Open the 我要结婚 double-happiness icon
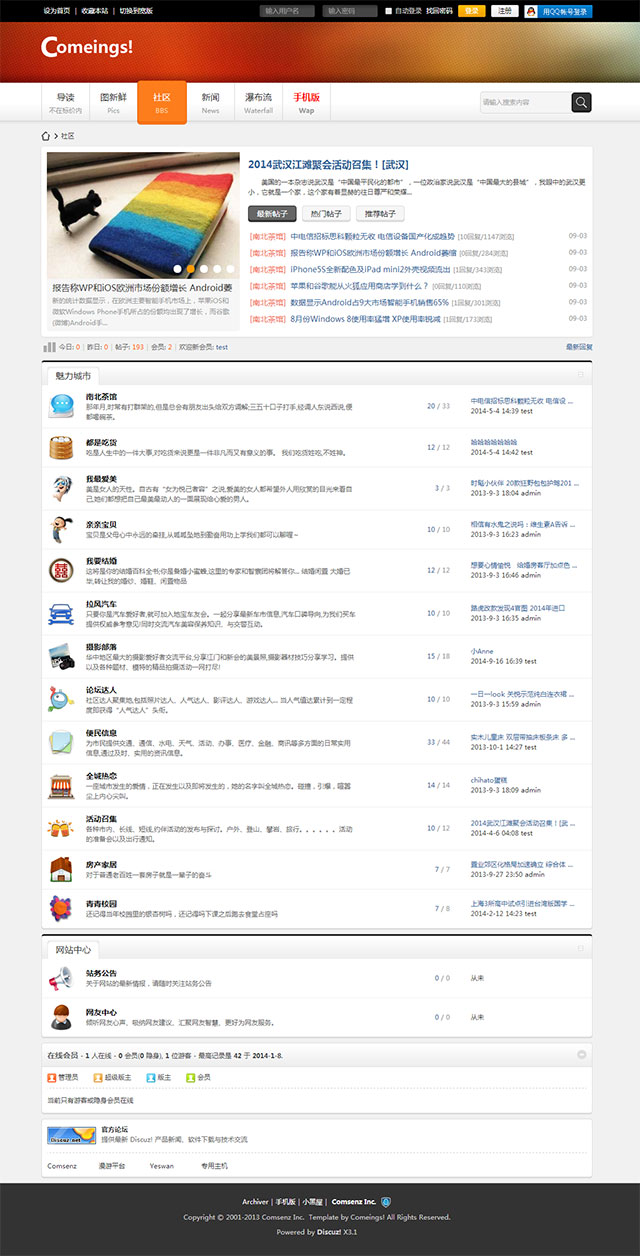 [60, 570]
